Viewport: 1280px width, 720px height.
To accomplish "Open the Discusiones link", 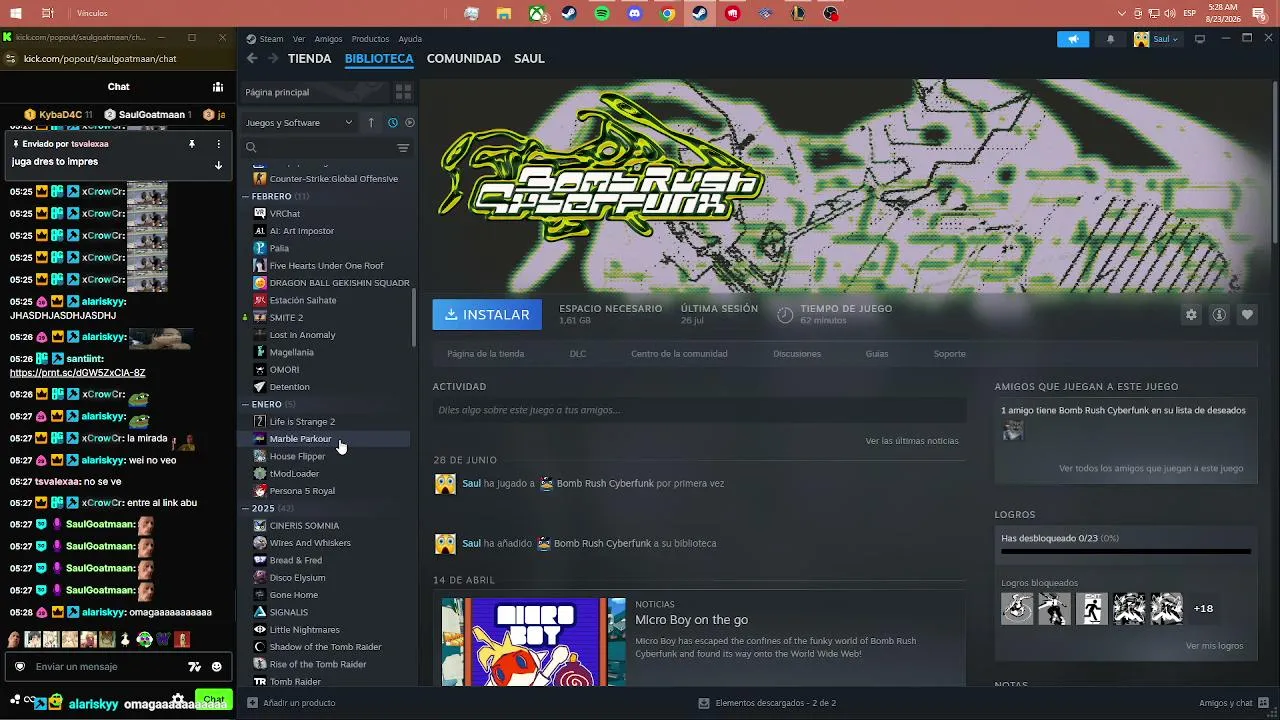I will [x=797, y=354].
